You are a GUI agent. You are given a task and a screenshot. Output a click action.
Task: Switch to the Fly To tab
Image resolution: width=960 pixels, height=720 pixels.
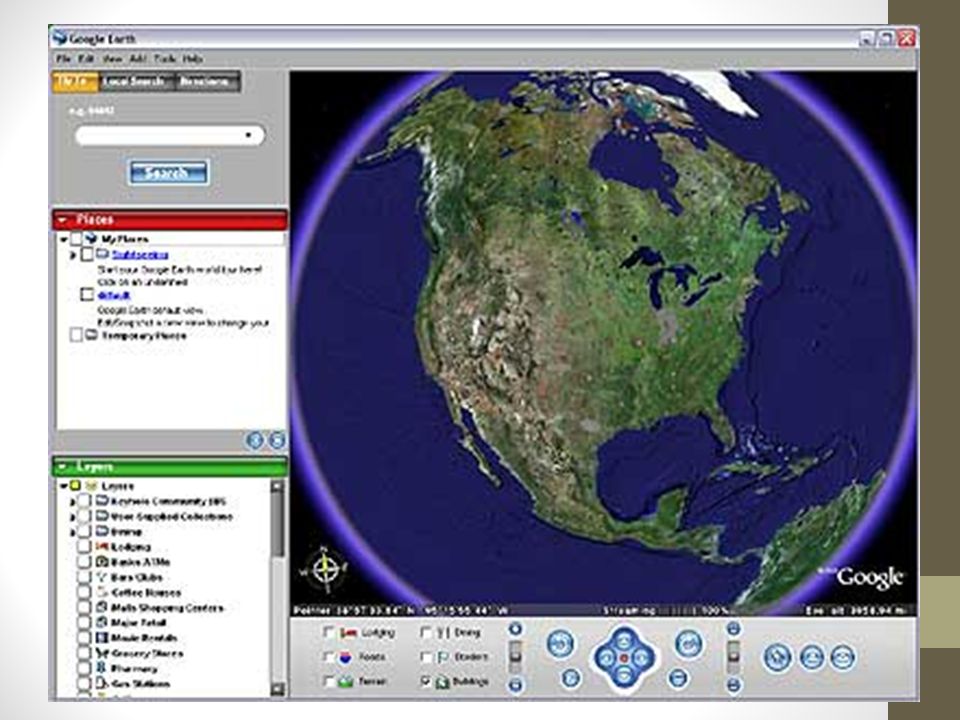pos(75,81)
